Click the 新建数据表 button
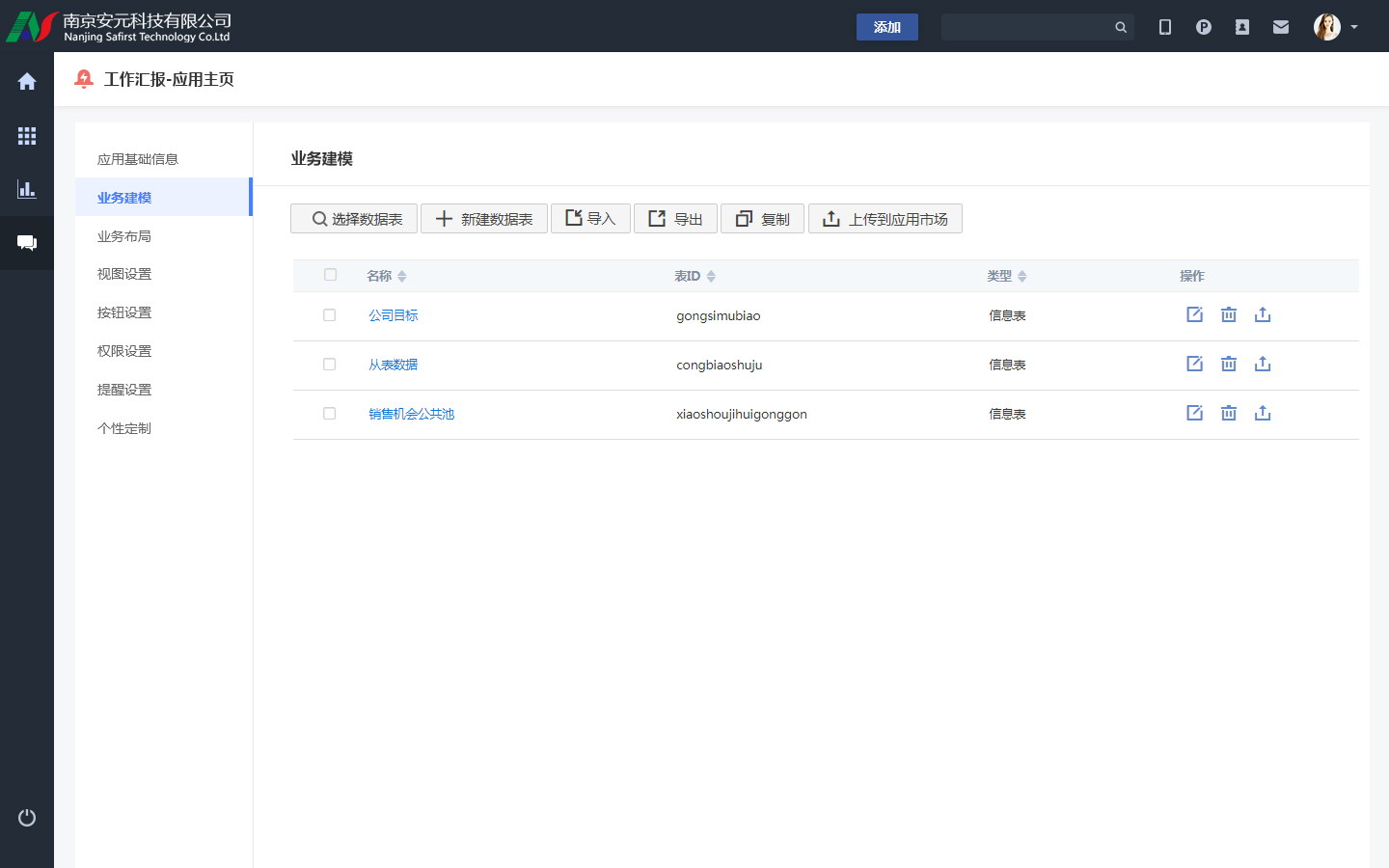 [484, 219]
